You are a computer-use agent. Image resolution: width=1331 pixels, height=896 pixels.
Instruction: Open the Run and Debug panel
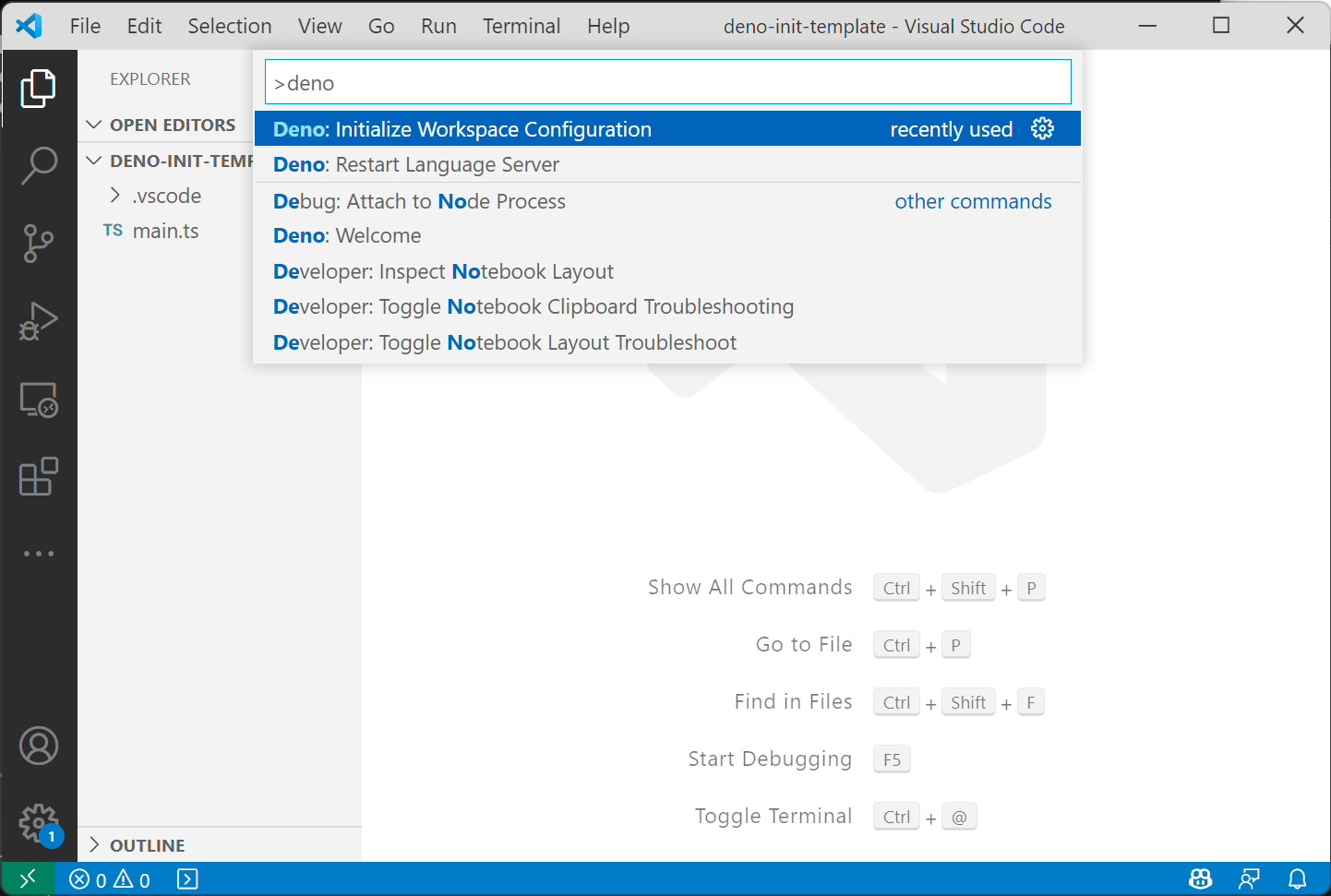click(x=39, y=321)
